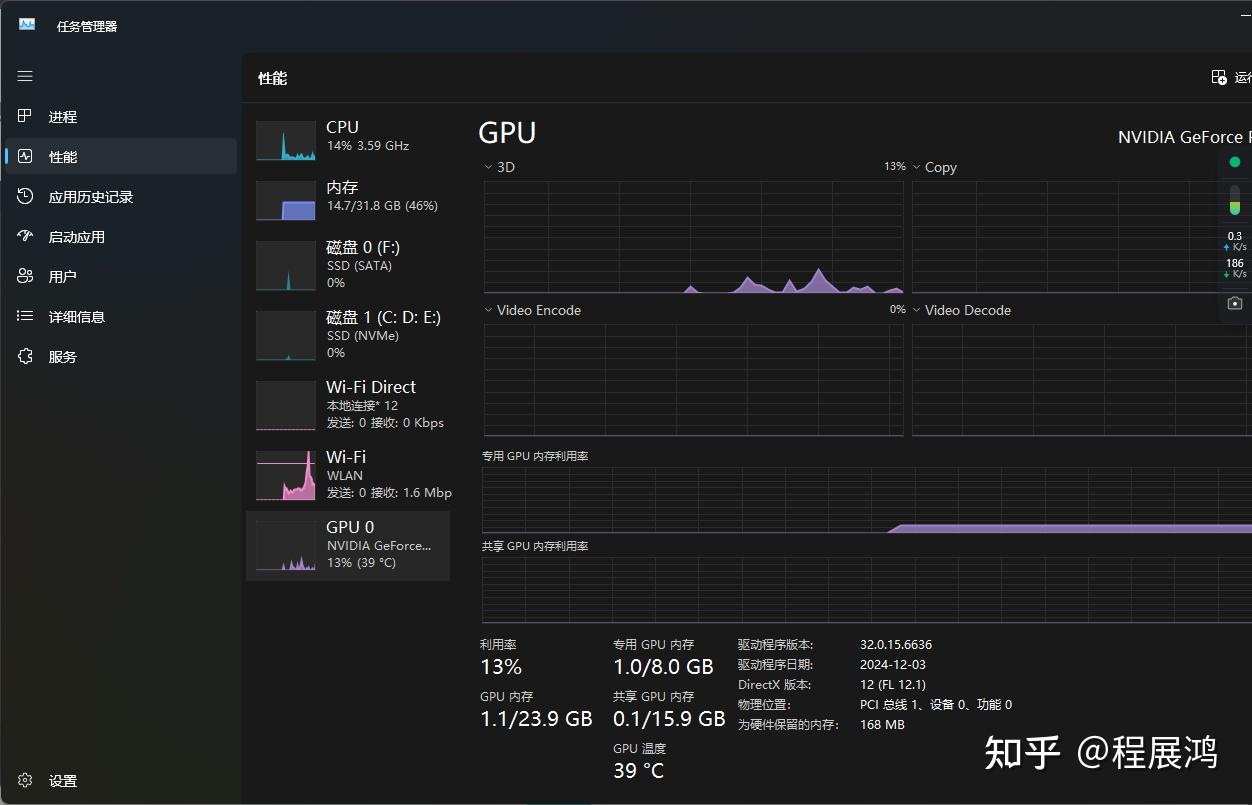Image resolution: width=1252 pixels, height=805 pixels.
Task: Select 磁盘 1 (C: D: E:) entry
Action: 348,335
